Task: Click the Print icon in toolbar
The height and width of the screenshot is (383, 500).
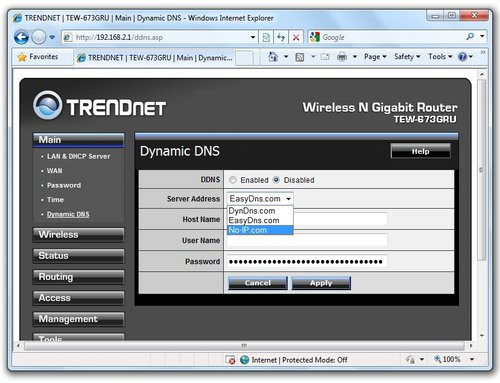Action: [342, 57]
